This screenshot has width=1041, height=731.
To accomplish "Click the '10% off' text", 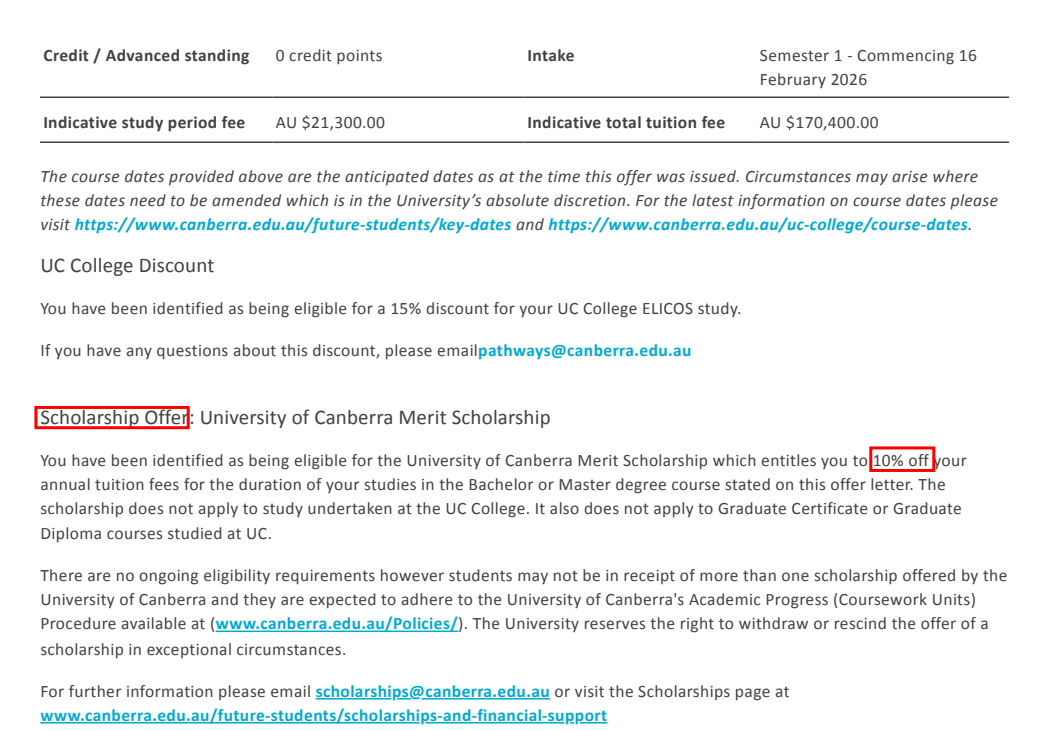I will point(901,461).
